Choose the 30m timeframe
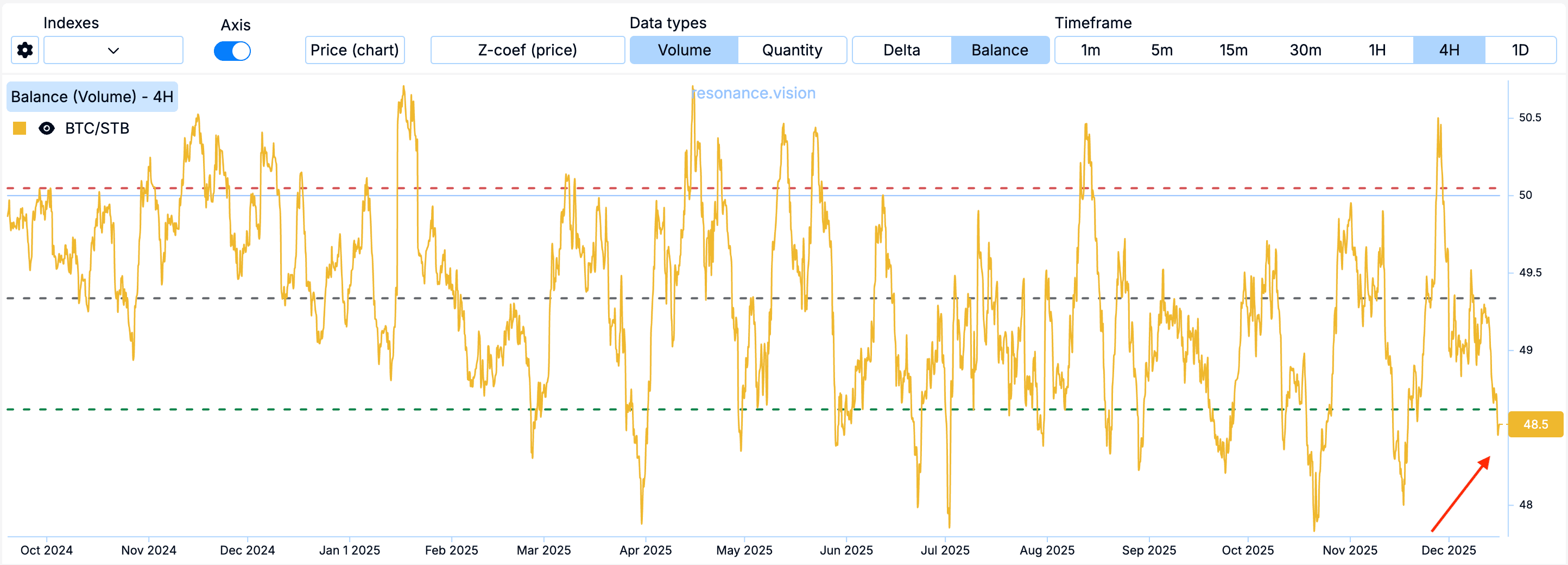The image size is (1568, 565). (1305, 50)
